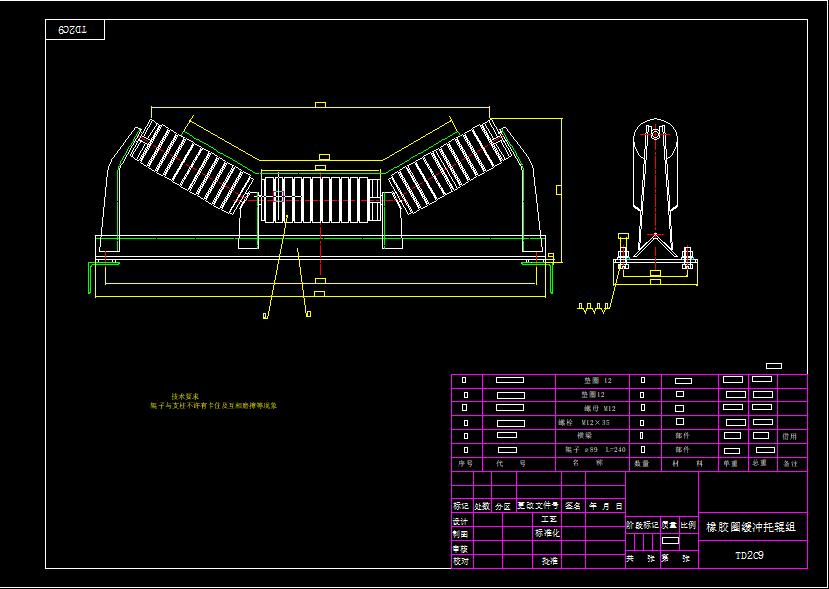Select the 批准 label
Image resolution: width=829 pixels, height=589 pixels.
tap(549, 562)
